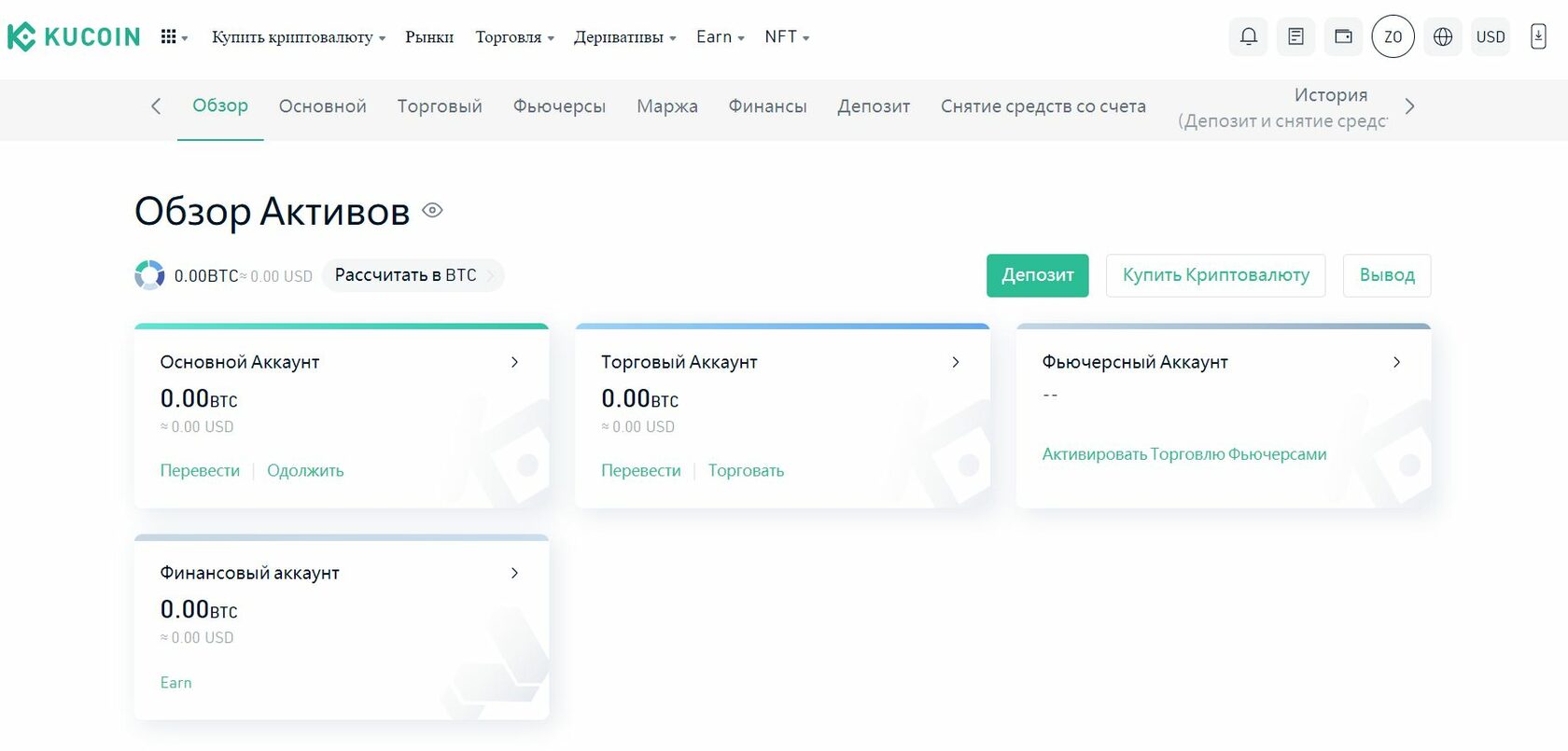Open the notifications bell
Screen dimensions: 1568x751
point(1248,36)
